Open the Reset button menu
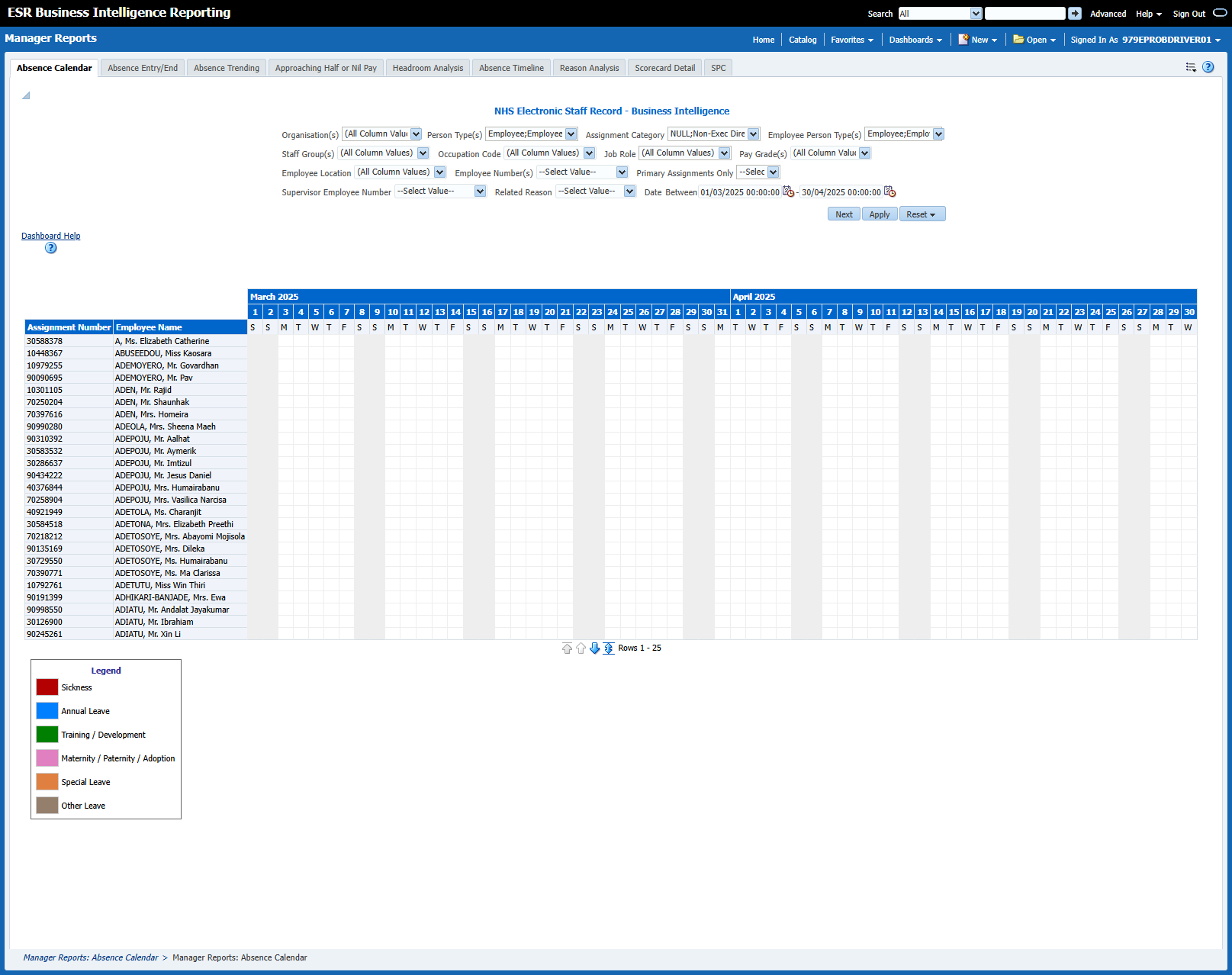The image size is (1232, 975). click(922, 214)
